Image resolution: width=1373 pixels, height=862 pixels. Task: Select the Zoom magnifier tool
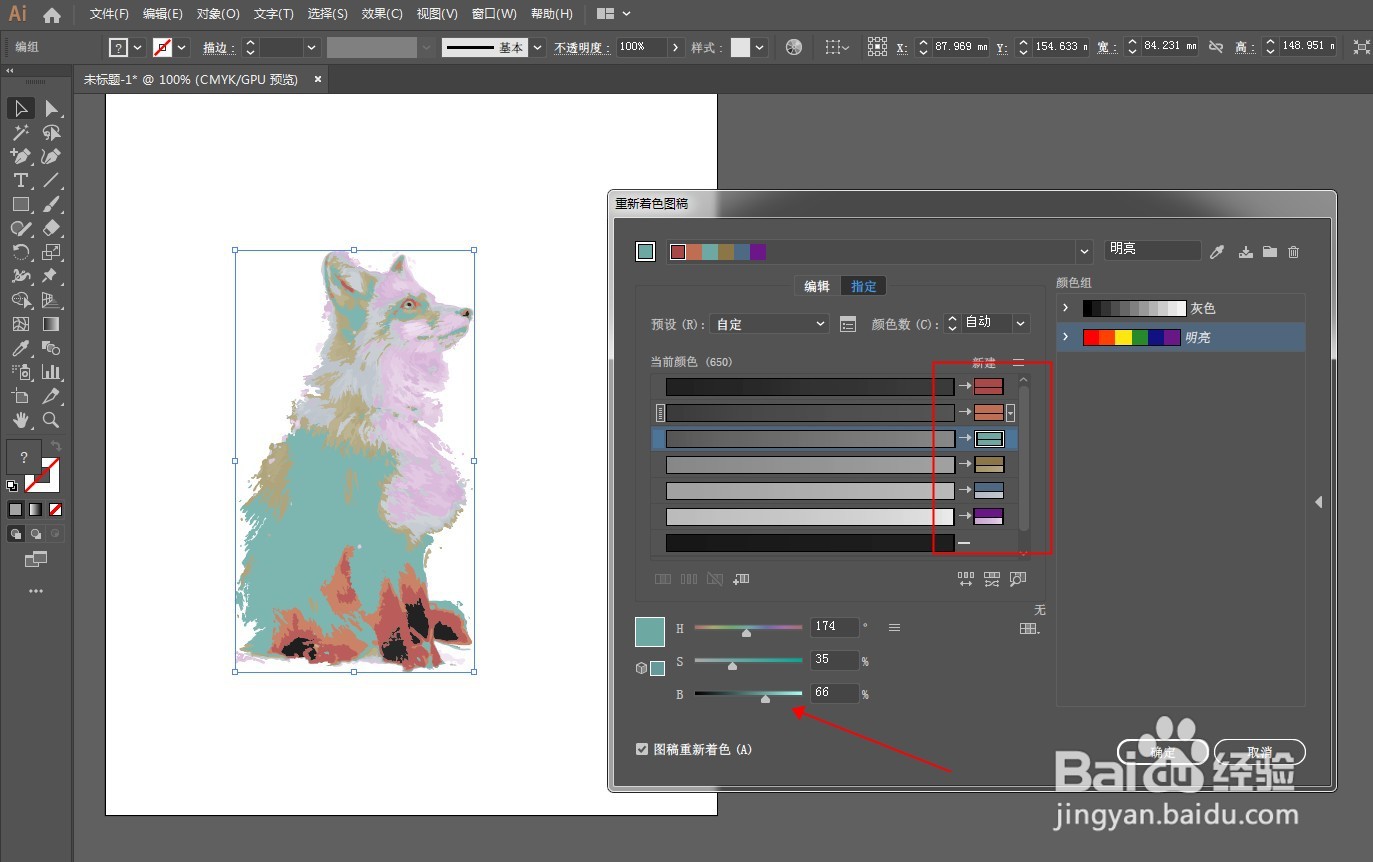(51, 420)
